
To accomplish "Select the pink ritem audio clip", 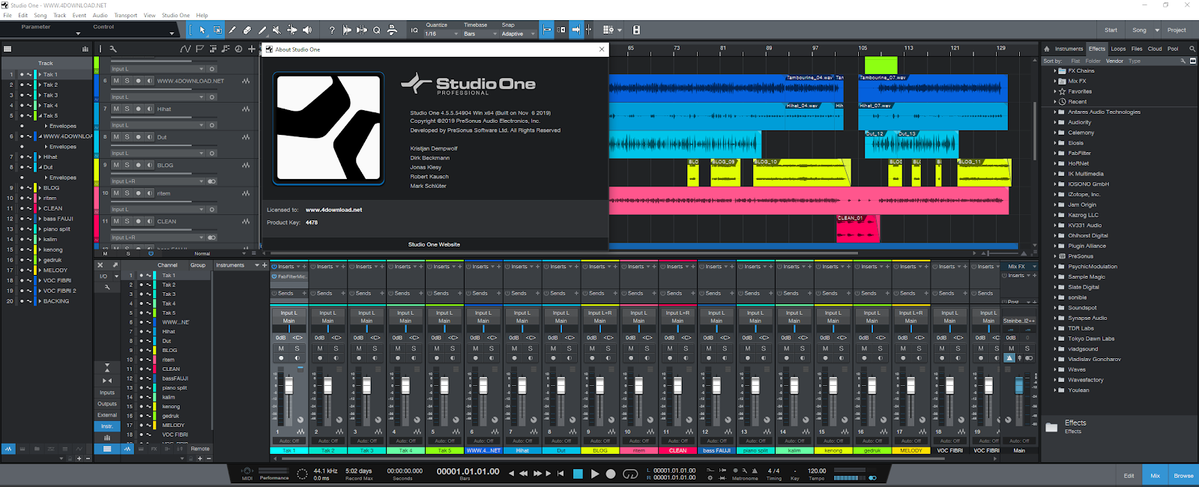I will point(808,201).
